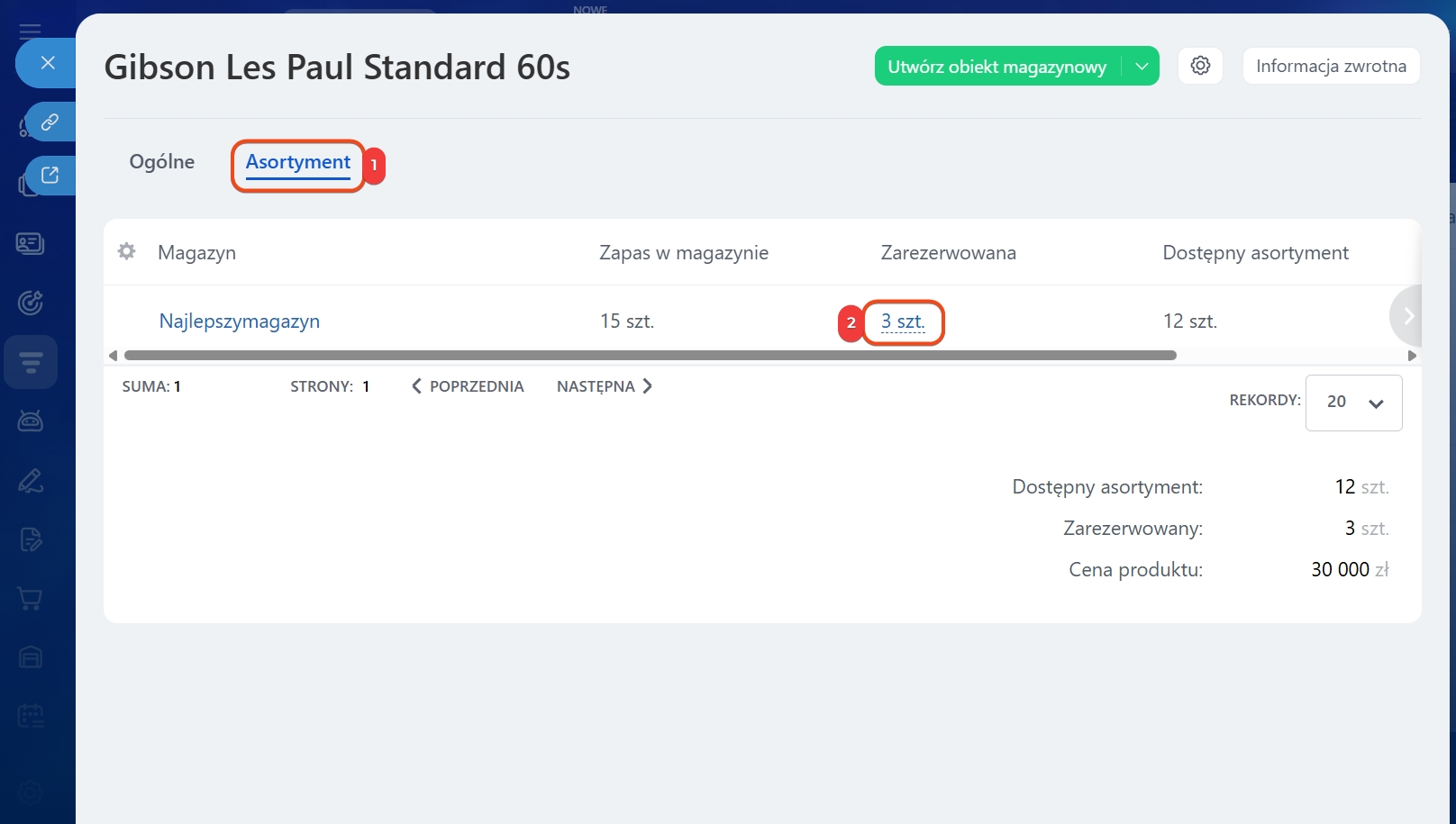Open the calendar icon in the sidebar
This screenshot has width=1456, height=824.
31,716
